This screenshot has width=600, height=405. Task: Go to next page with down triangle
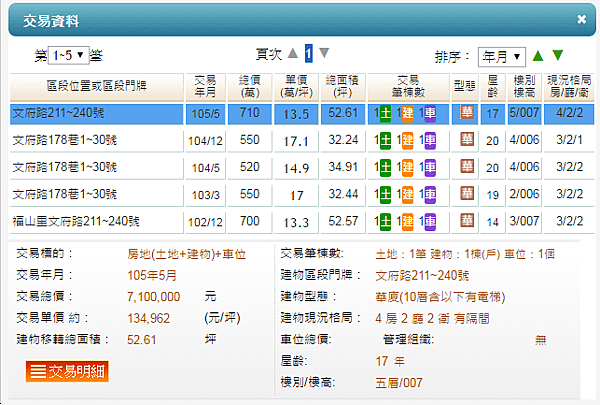pos(324,53)
